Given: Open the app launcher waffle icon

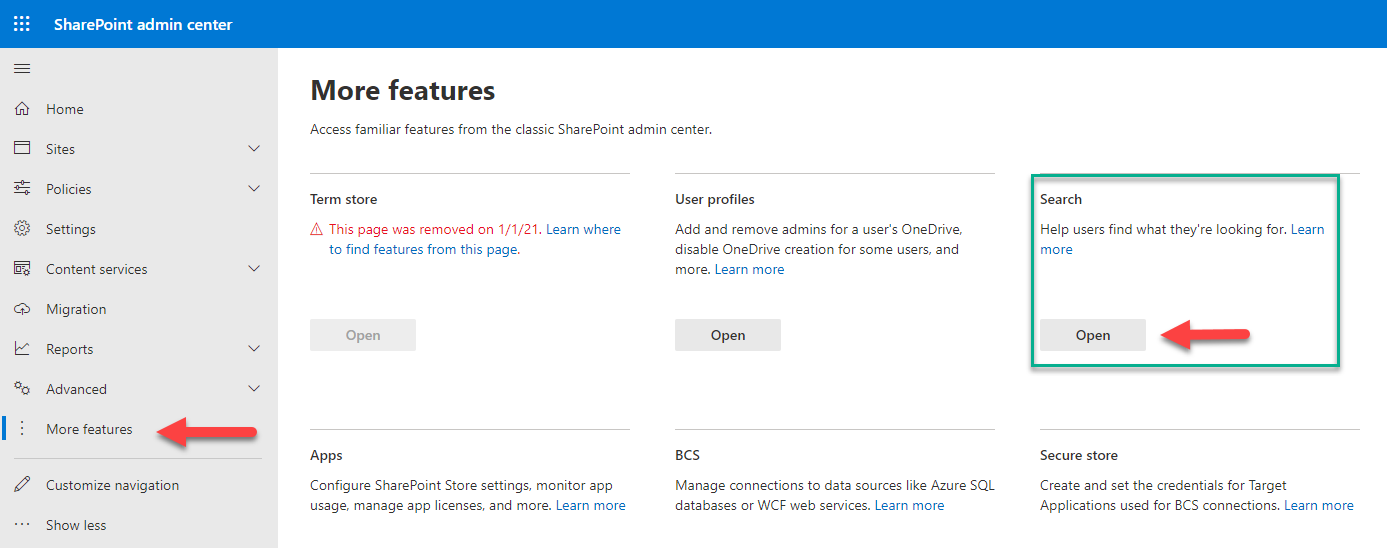Looking at the screenshot, I should 22,24.
